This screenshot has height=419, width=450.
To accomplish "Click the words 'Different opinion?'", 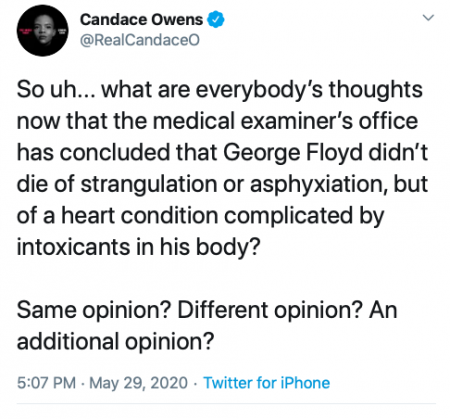I will tap(270, 311).
